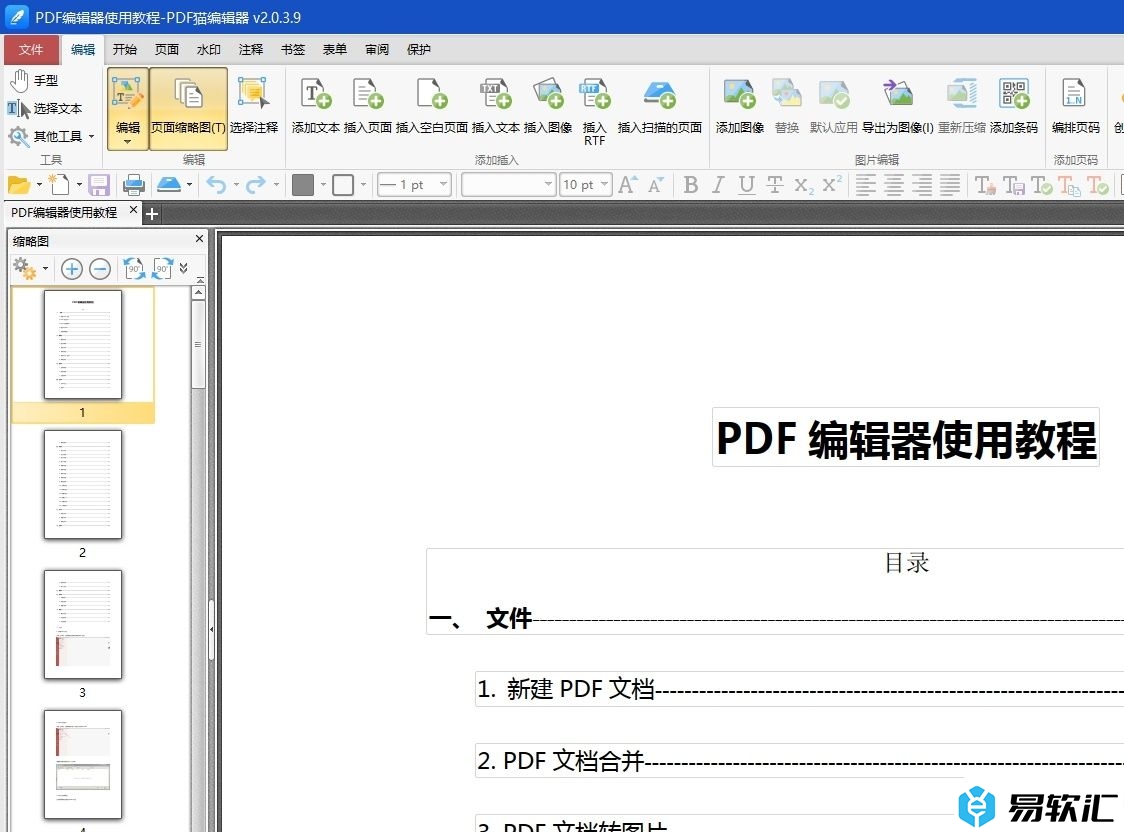Open the font name combo box
This screenshot has height=832, width=1124.
click(x=508, y=185)
